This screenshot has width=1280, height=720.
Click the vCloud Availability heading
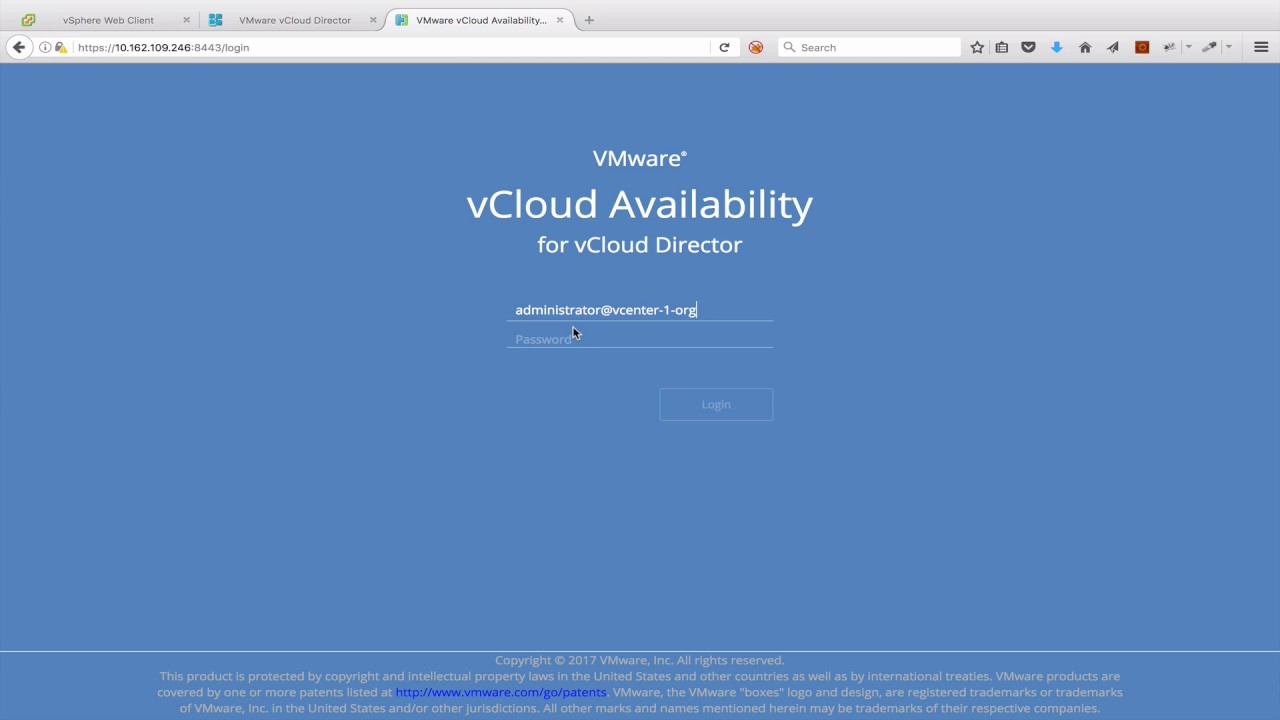640,204
